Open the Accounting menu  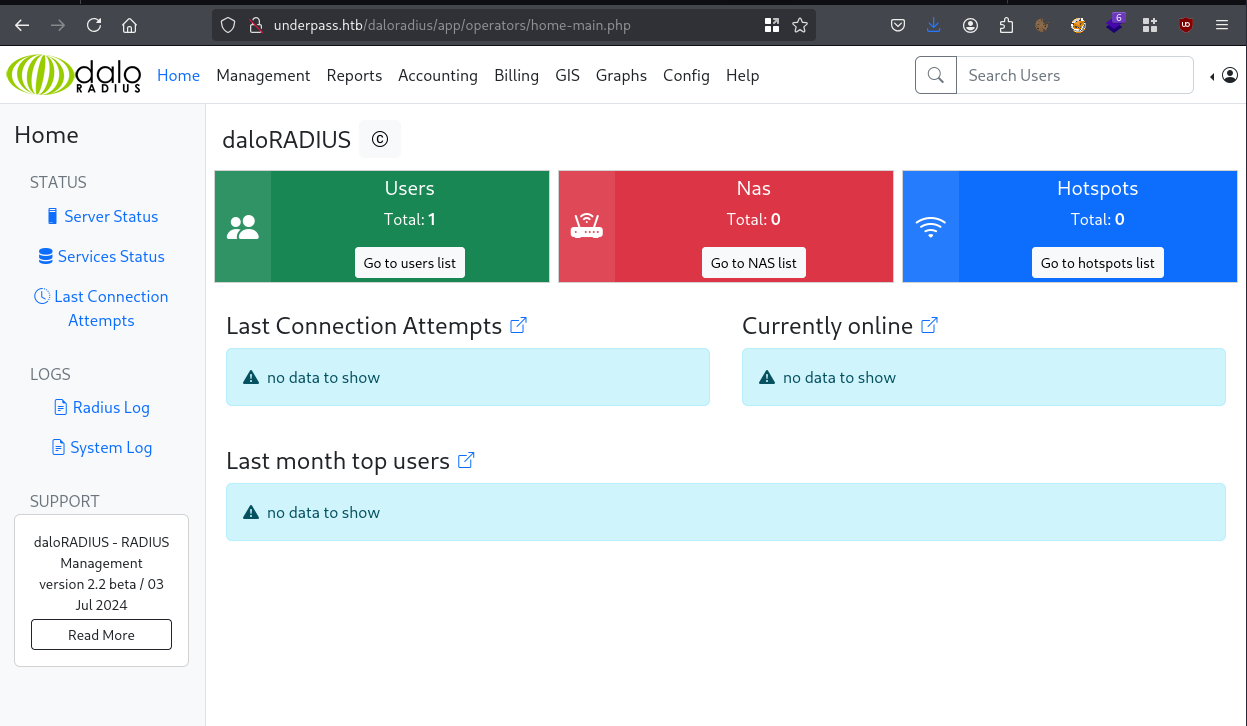(x=437, y=75)
